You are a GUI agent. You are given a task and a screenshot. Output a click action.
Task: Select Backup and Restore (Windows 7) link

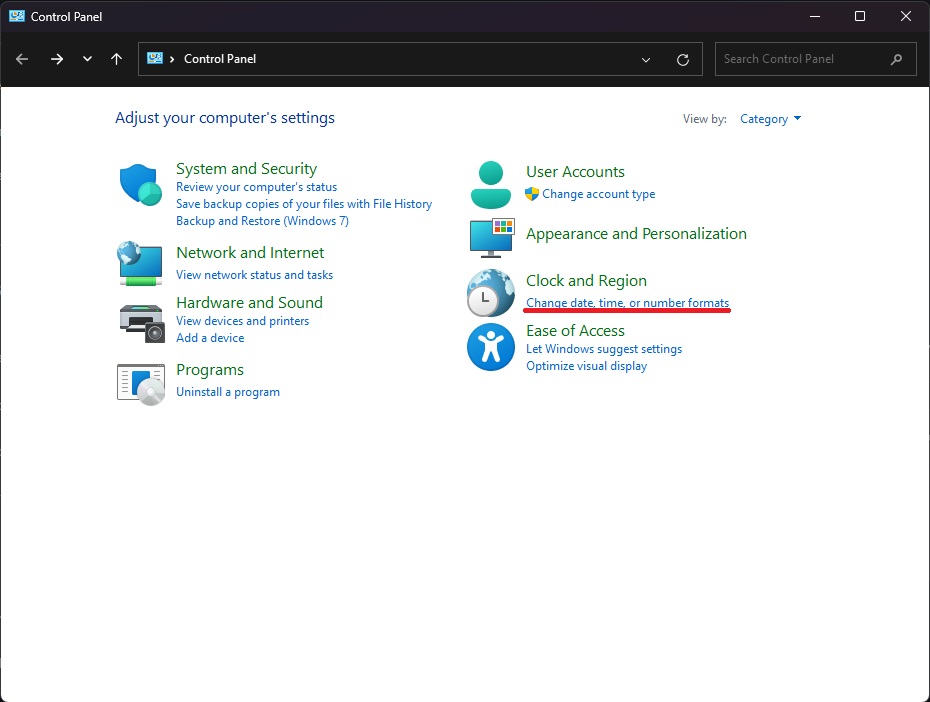click(262, 221)
